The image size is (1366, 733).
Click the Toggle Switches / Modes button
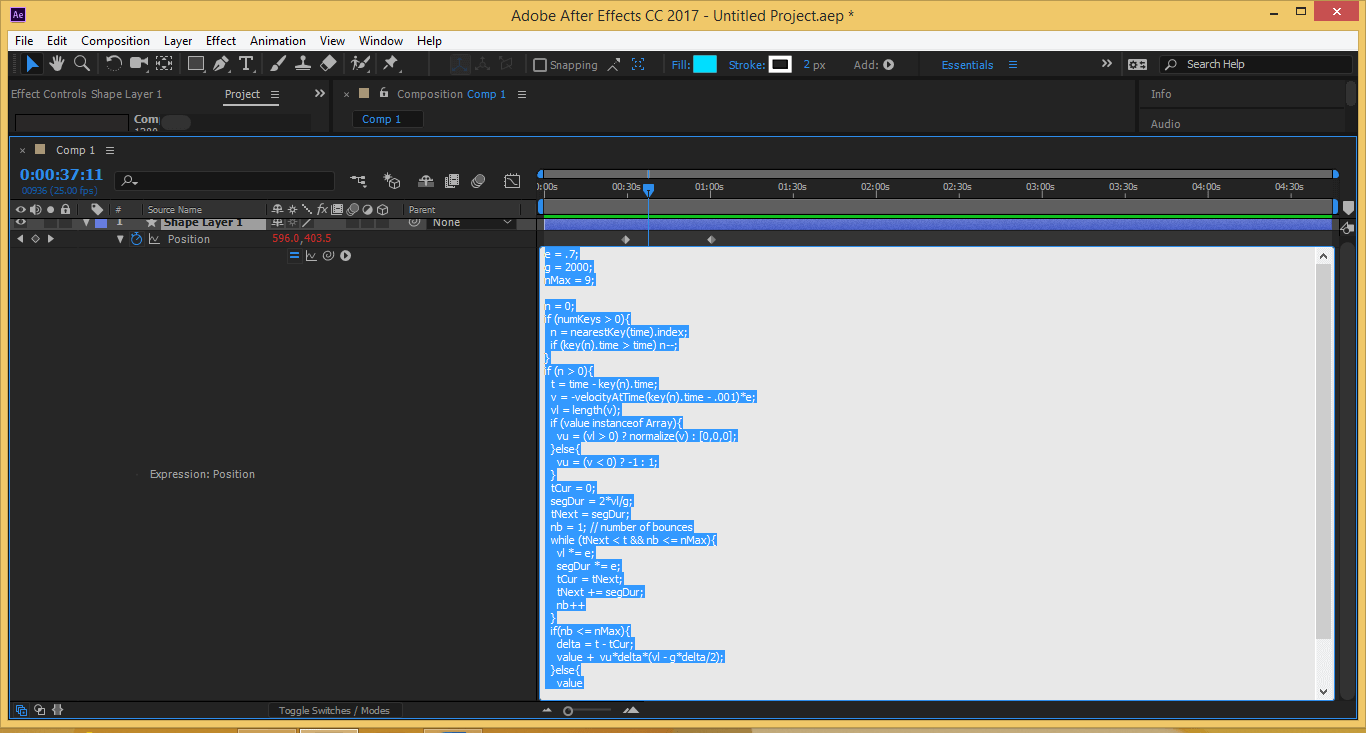coord(334,710)
